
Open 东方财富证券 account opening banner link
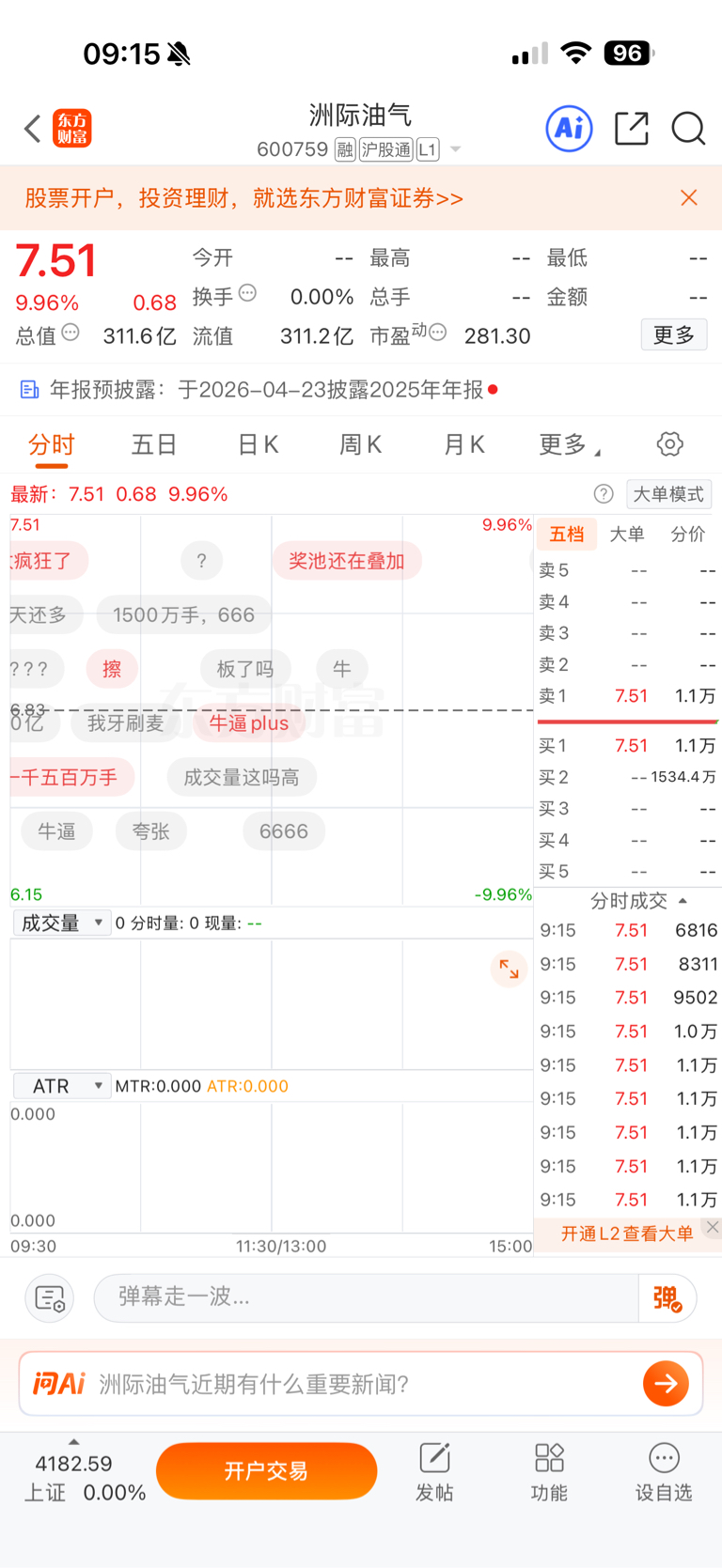[244, 198]
